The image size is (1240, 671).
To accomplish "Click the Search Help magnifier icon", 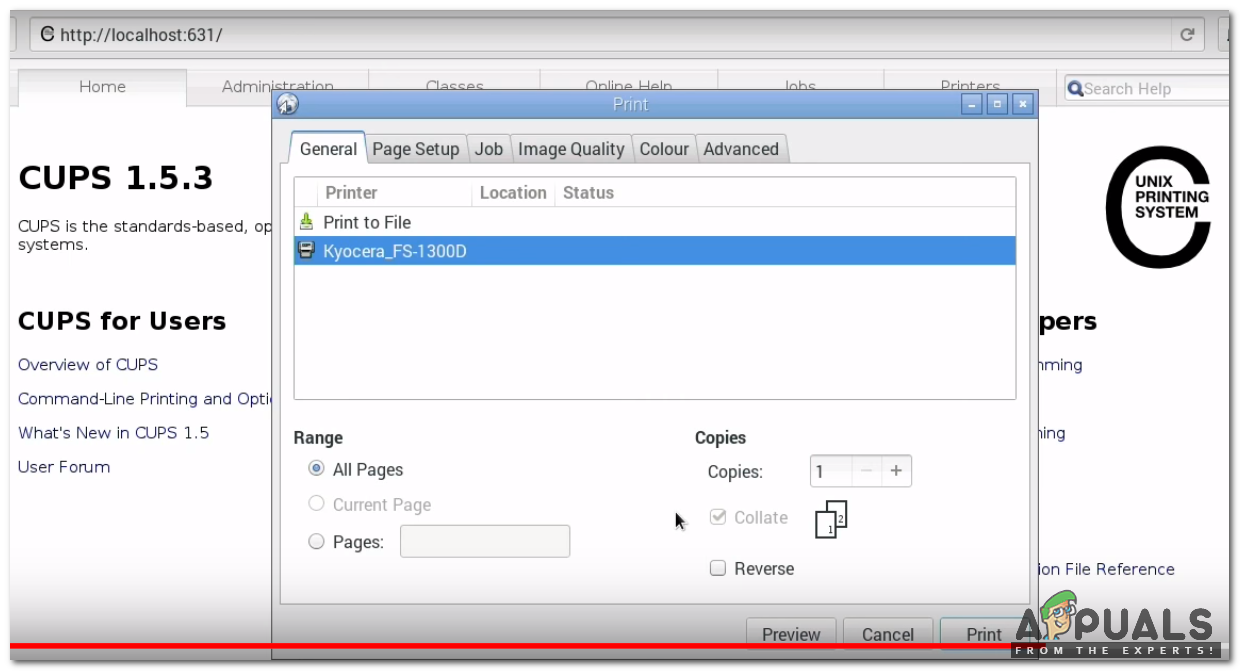I will click(1075, 89).
